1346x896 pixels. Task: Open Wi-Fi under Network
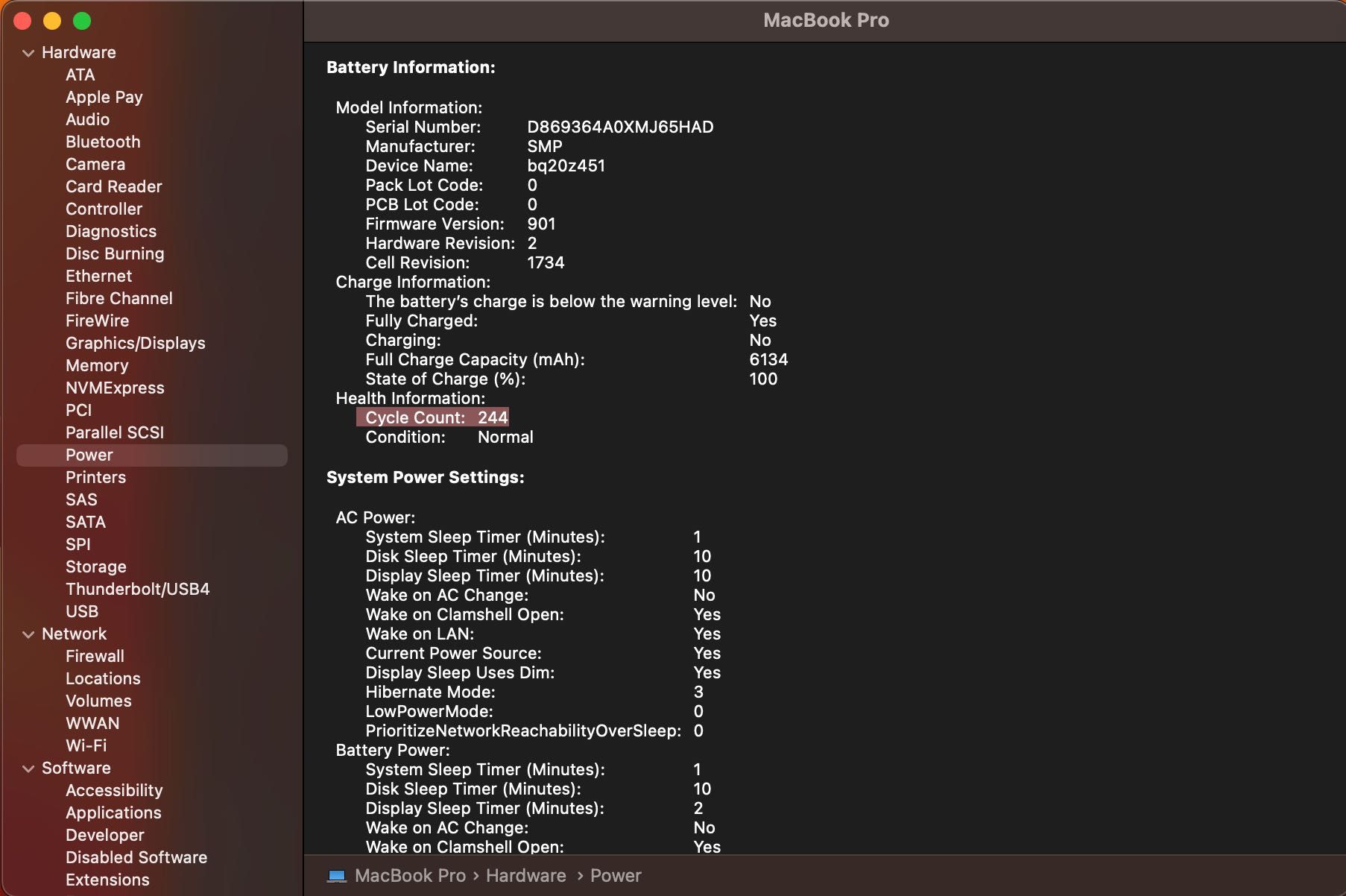[86, 745]
